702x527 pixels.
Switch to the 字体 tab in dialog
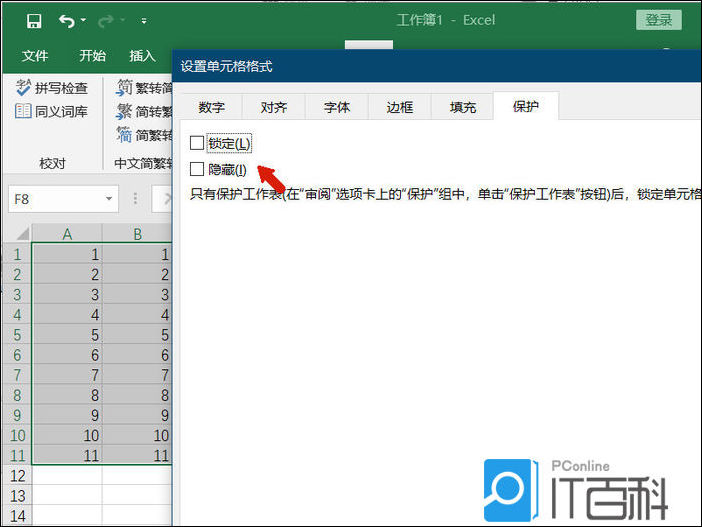point(337,107)
